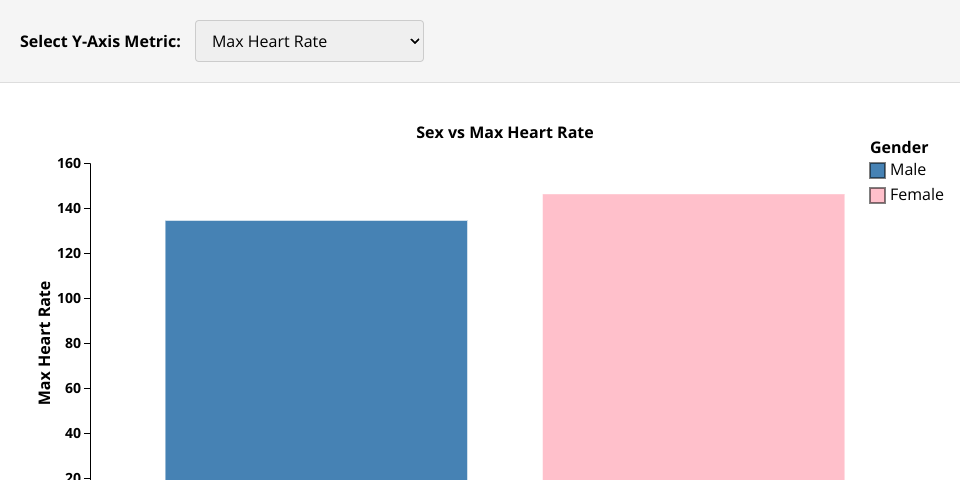Click the Sex vs Max Heart Rate title
The height and width of the screenshot is (500, 960).
point(505,132)
